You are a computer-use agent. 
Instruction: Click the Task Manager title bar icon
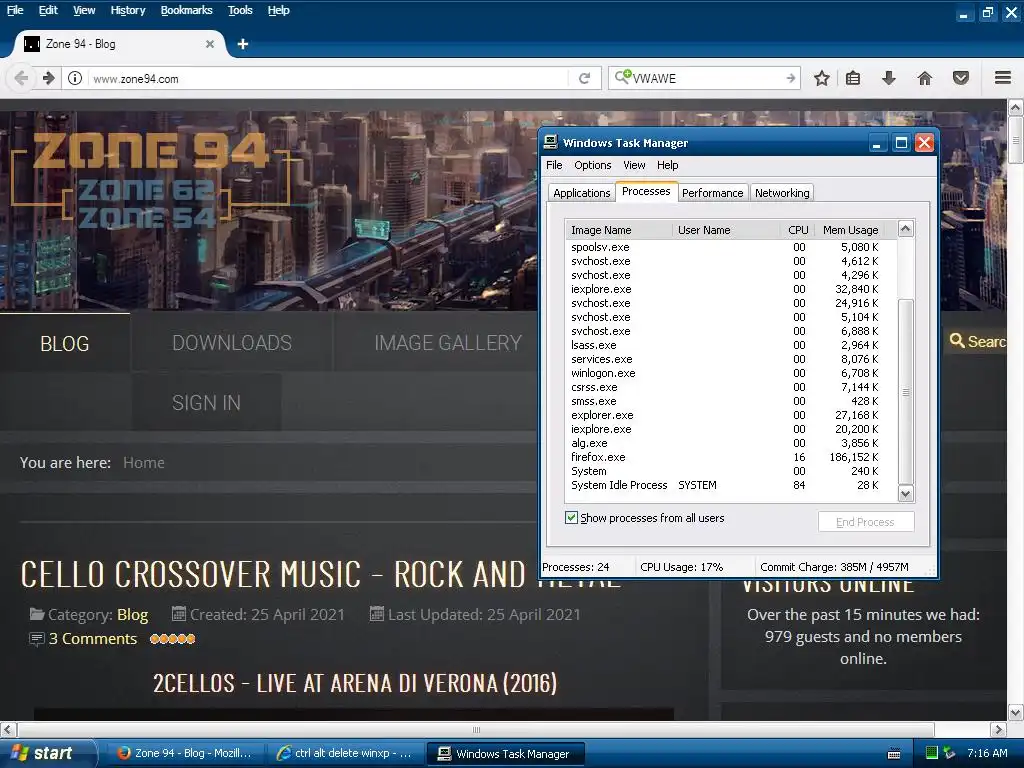(x=551, y=142)
